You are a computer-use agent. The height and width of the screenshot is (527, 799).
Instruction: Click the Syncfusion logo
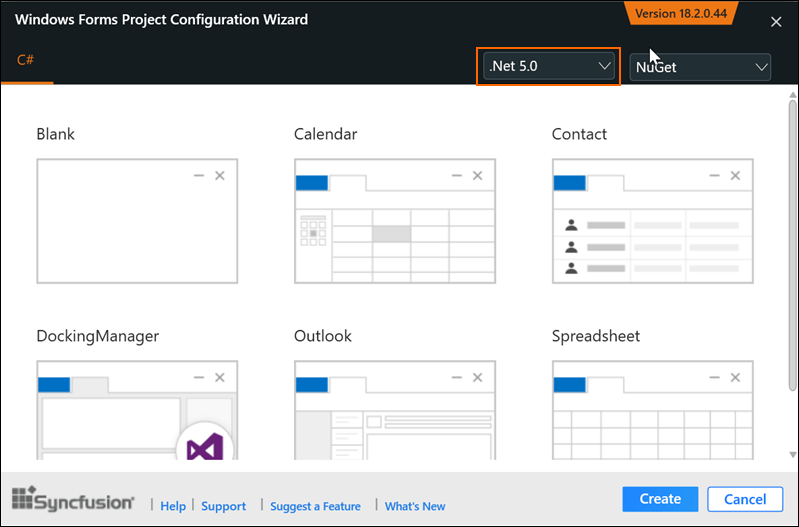tap(73, 500)
